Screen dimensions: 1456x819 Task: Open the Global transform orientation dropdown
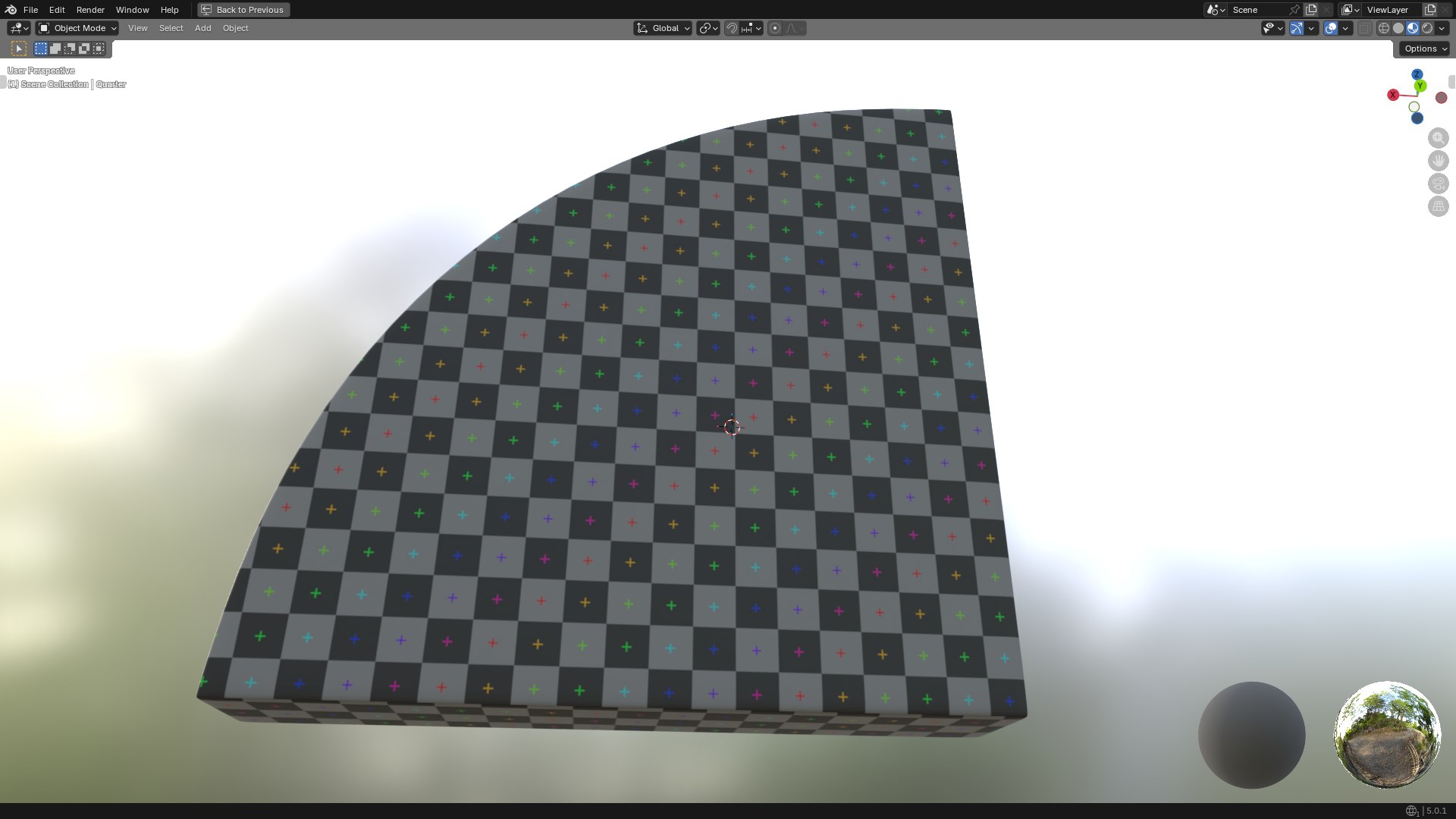coord(663,28)
